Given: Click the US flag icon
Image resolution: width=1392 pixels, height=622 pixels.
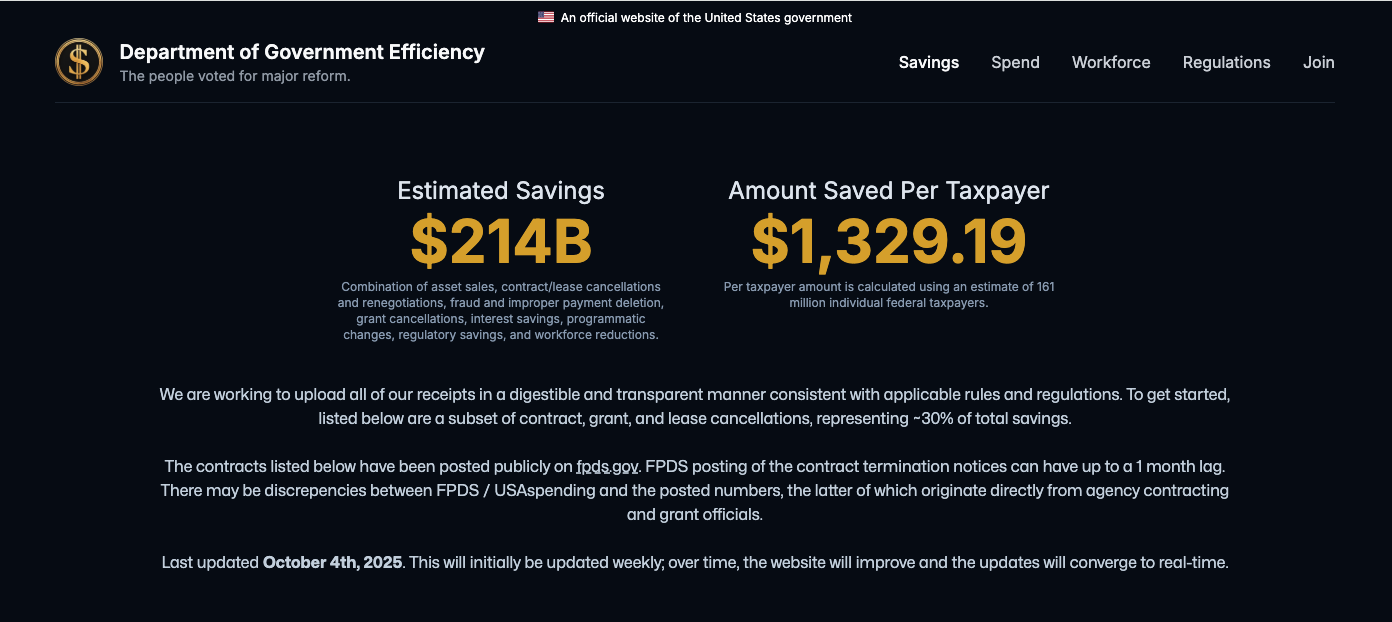Looking at the screenshot, I should (545, 17).
